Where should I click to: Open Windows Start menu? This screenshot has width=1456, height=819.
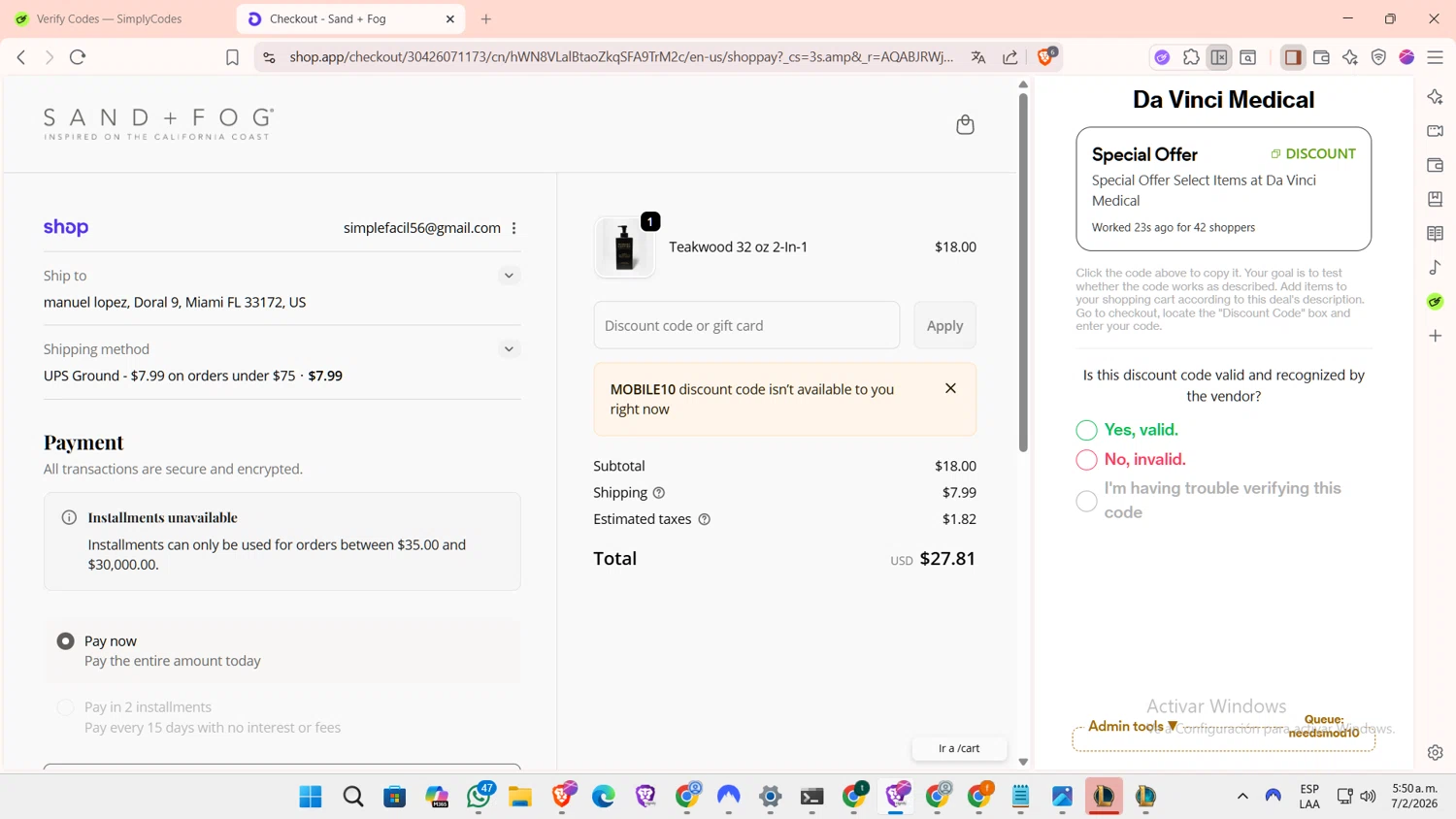[311, 797]
